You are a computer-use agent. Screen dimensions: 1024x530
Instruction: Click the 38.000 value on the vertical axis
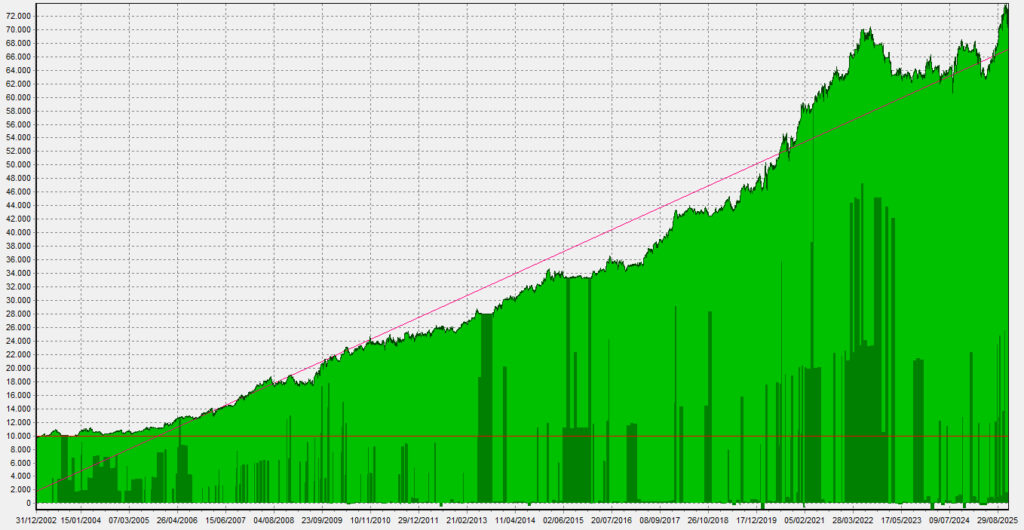21,246
